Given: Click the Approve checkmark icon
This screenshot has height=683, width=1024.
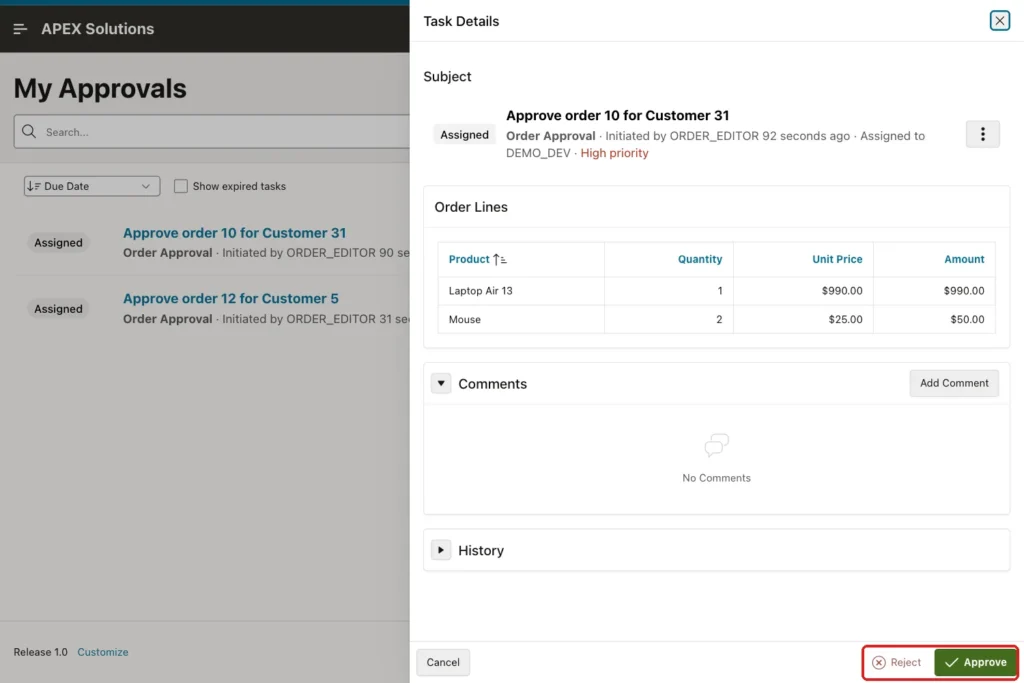Looking at the screenshot, I should pos(952,662).
